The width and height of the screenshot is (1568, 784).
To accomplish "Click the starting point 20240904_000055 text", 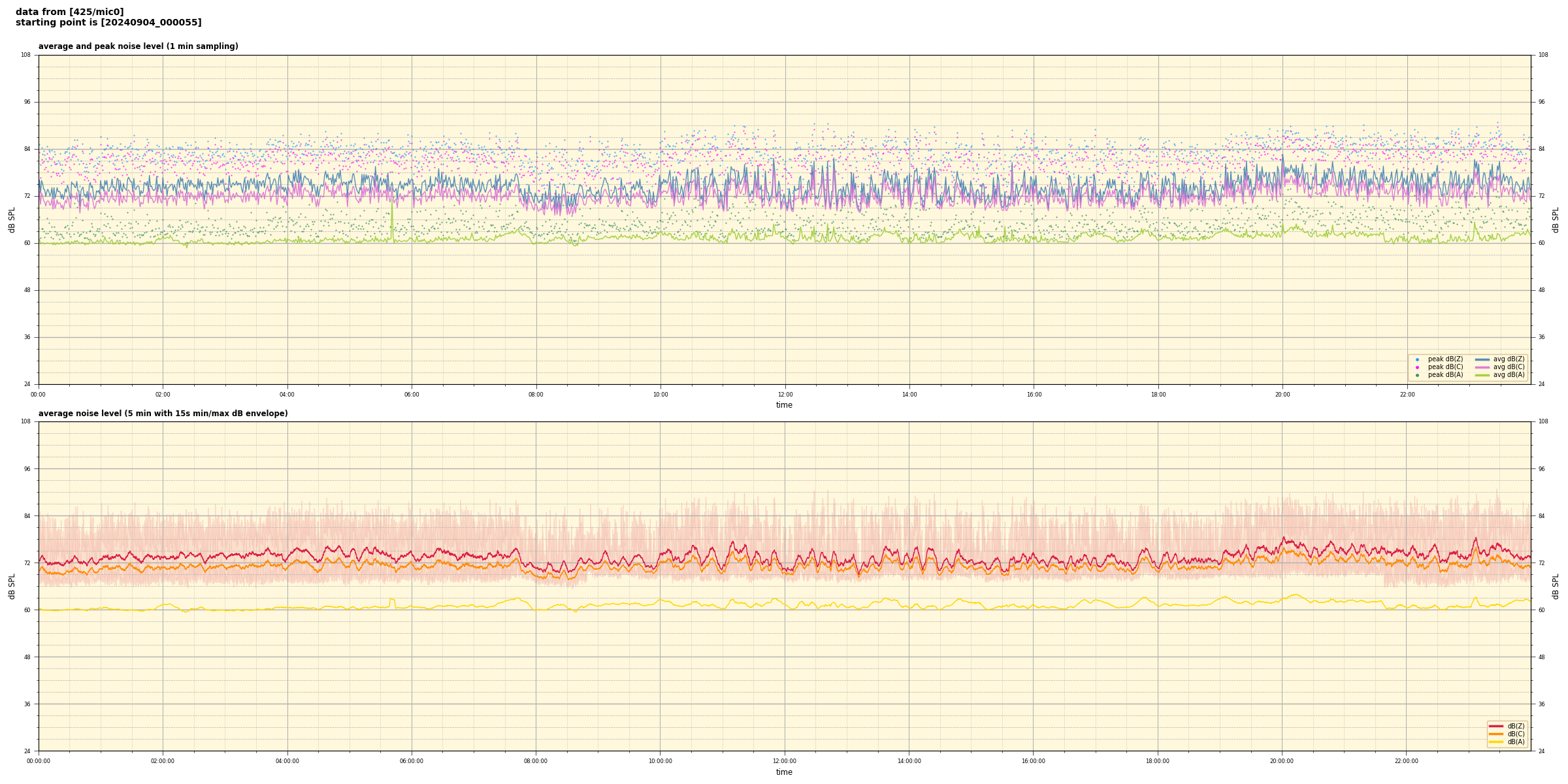I will pyautogui.click(x=108, y=23).
